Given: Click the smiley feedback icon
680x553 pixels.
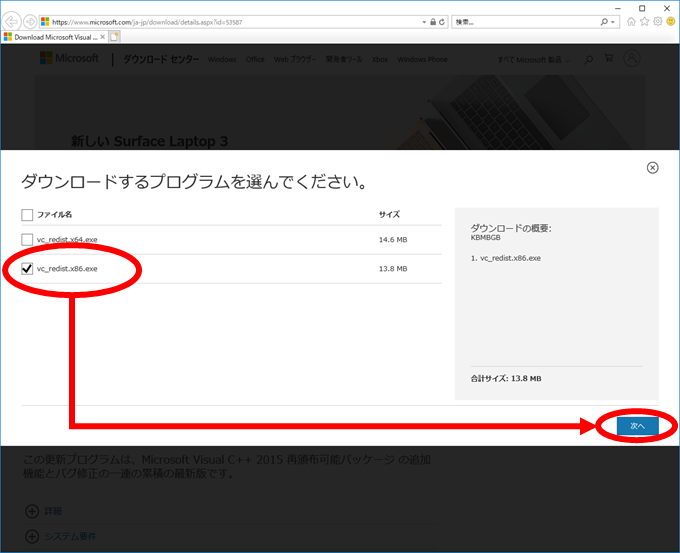Looking at the screenshot, I should pos(671,21).
